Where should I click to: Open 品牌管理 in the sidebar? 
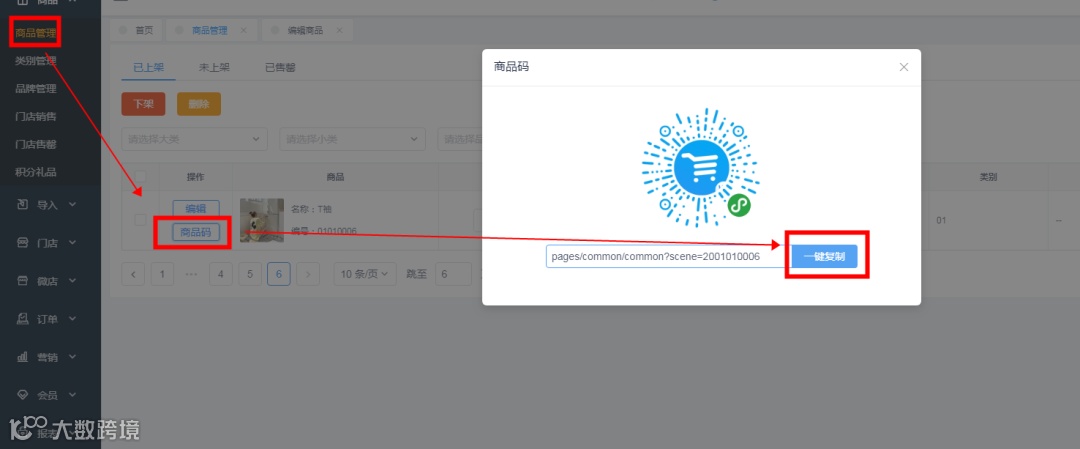[35, 88]
